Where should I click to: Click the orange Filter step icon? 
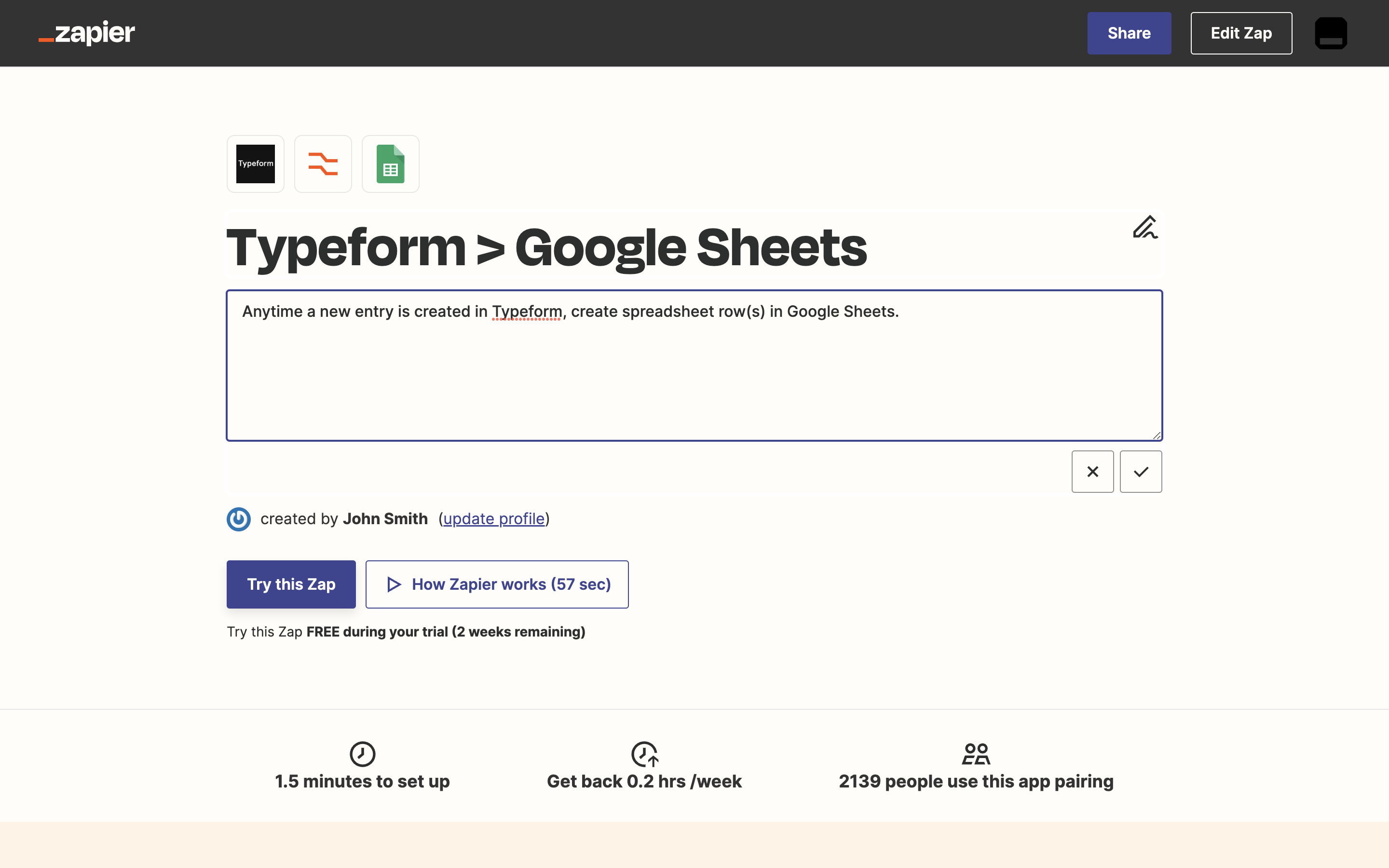point(323,163)
